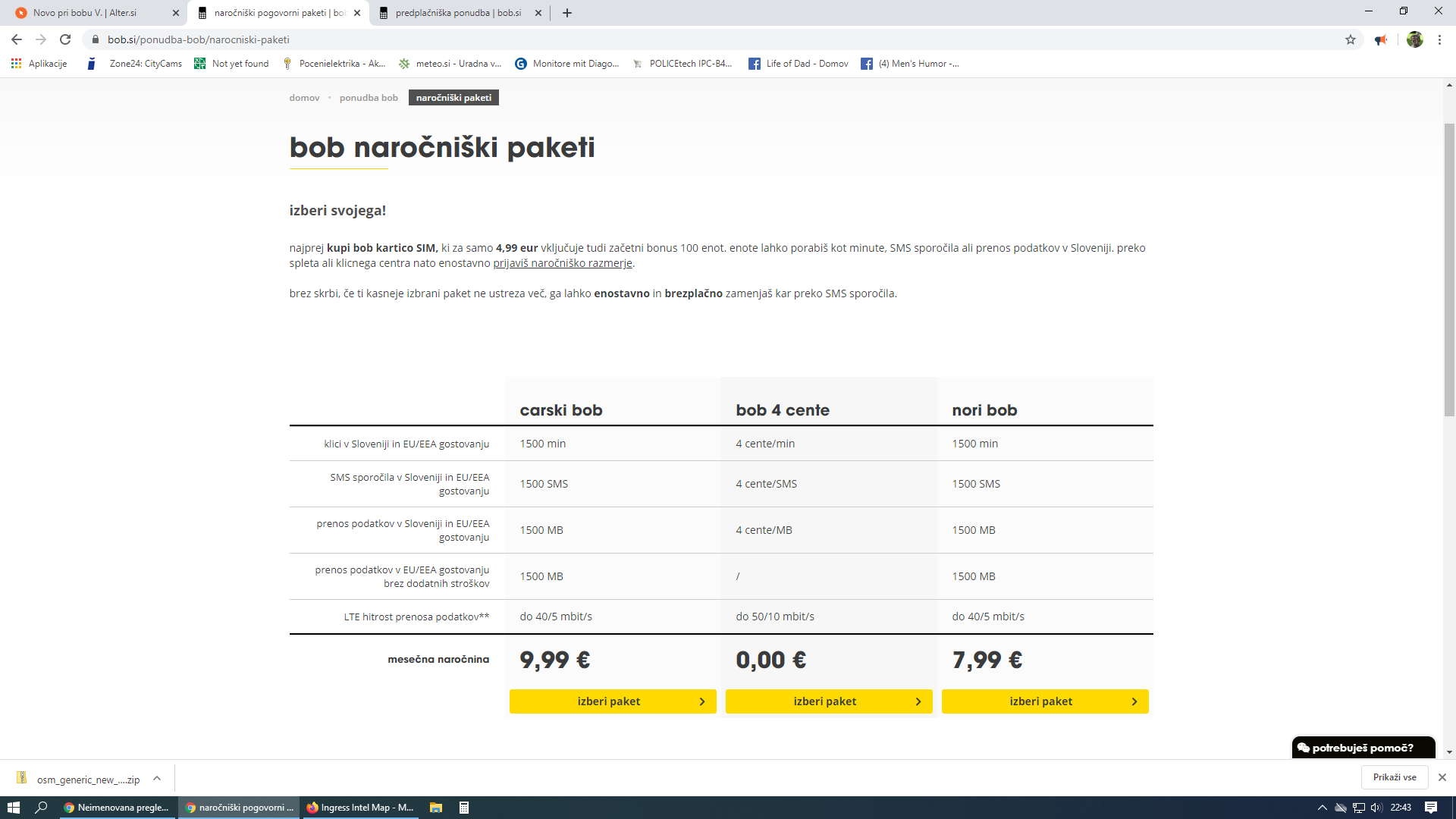
Task: Open Windows taskbar search
Action: pos(42,808)
